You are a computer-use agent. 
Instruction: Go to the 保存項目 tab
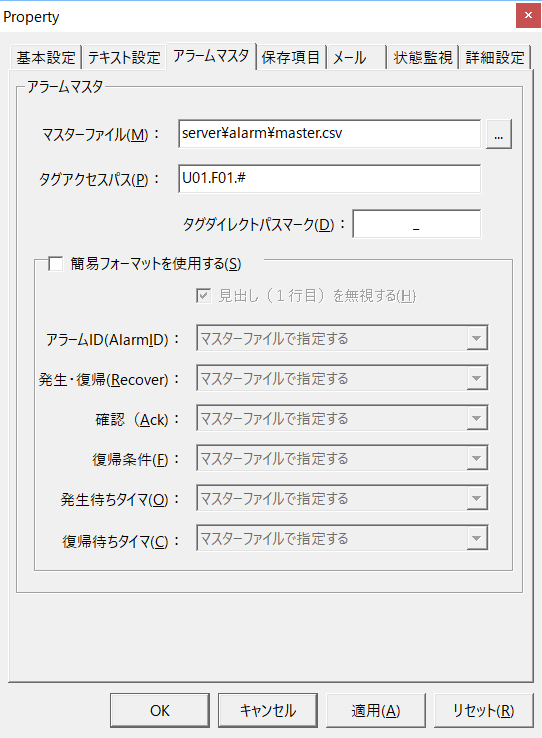click(x=291, y=57)
